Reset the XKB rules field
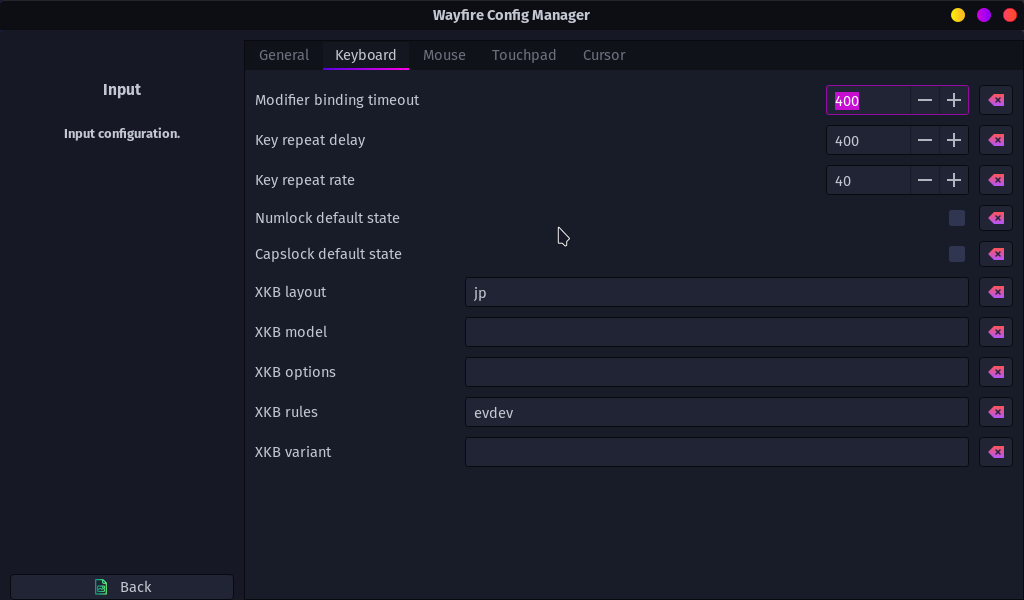Screen dimensions: 1024x600 996,412
